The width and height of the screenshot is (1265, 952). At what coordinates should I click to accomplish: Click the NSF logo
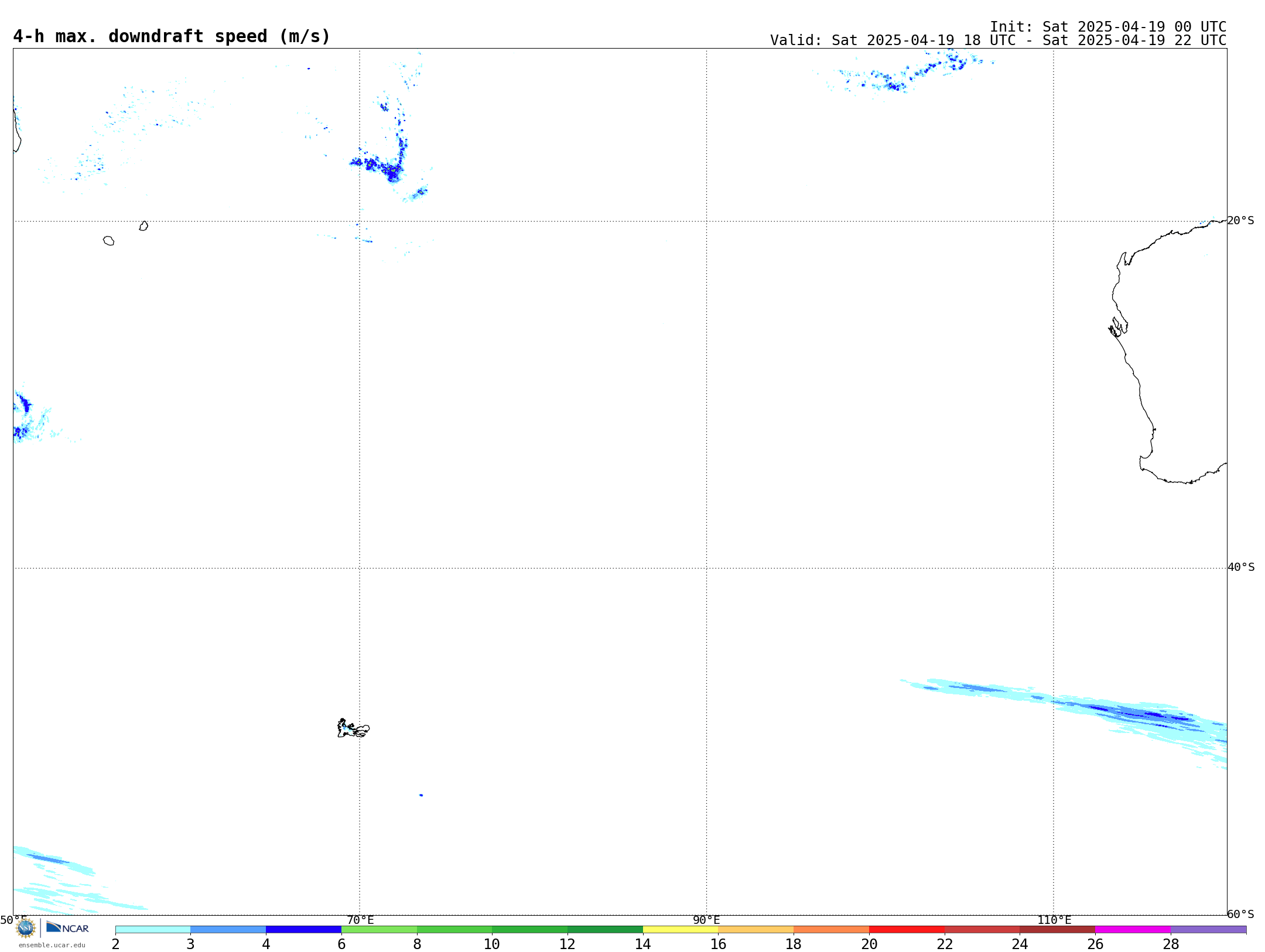tap(26, 928)
